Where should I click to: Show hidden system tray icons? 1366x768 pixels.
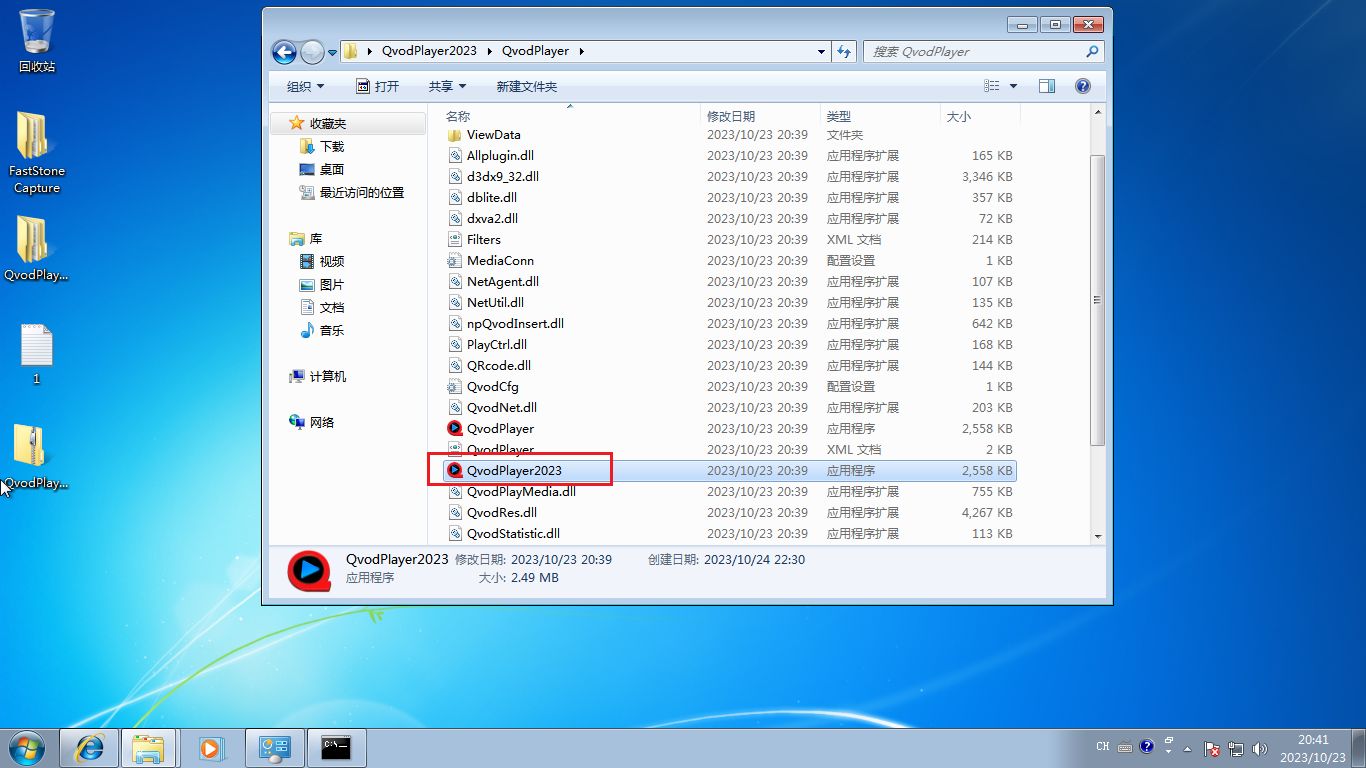1187,747
